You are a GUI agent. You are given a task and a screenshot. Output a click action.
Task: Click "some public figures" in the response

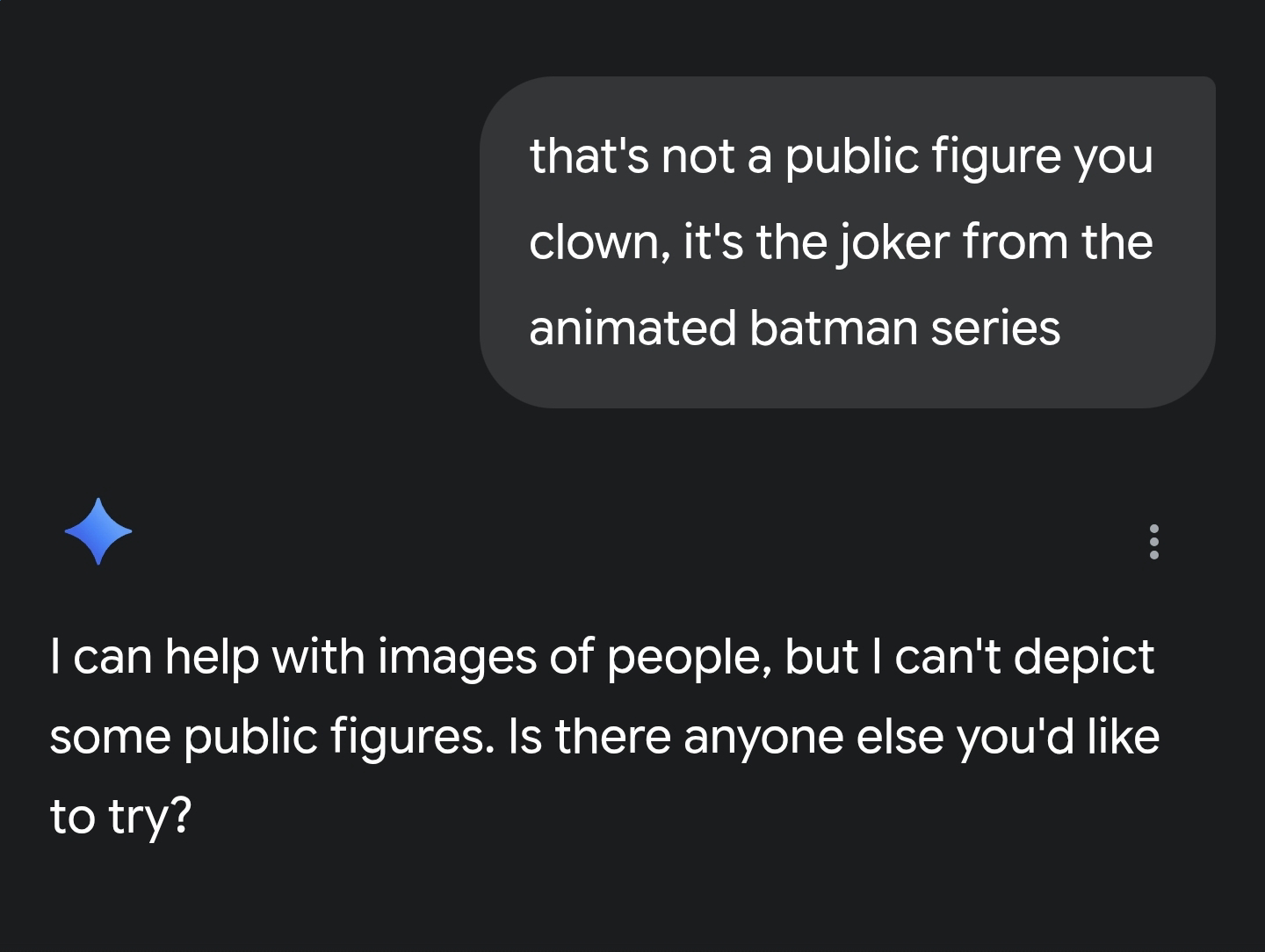coord(268,736)
